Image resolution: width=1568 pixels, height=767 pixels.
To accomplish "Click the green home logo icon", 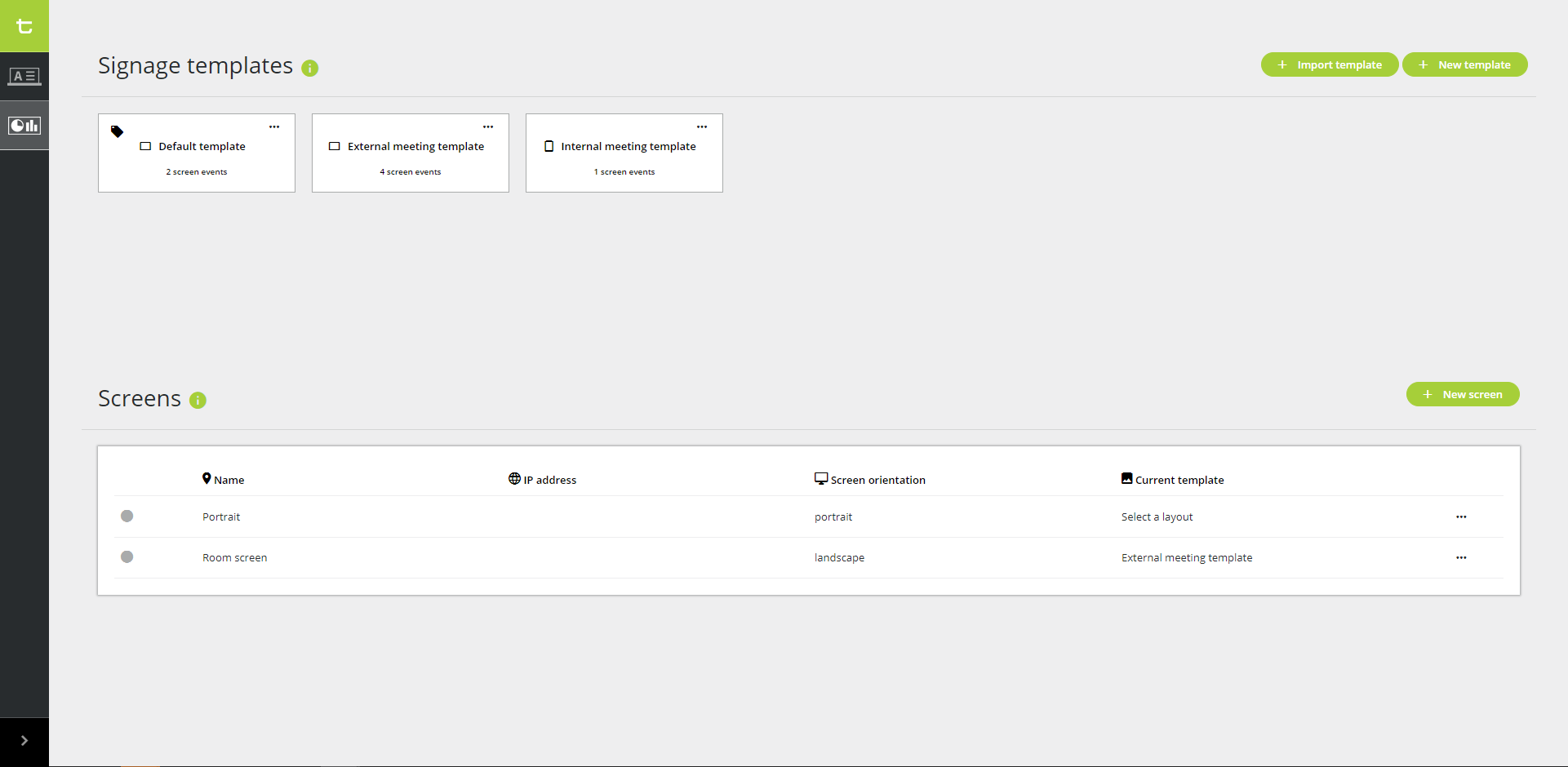I will [x=24, y=26].
